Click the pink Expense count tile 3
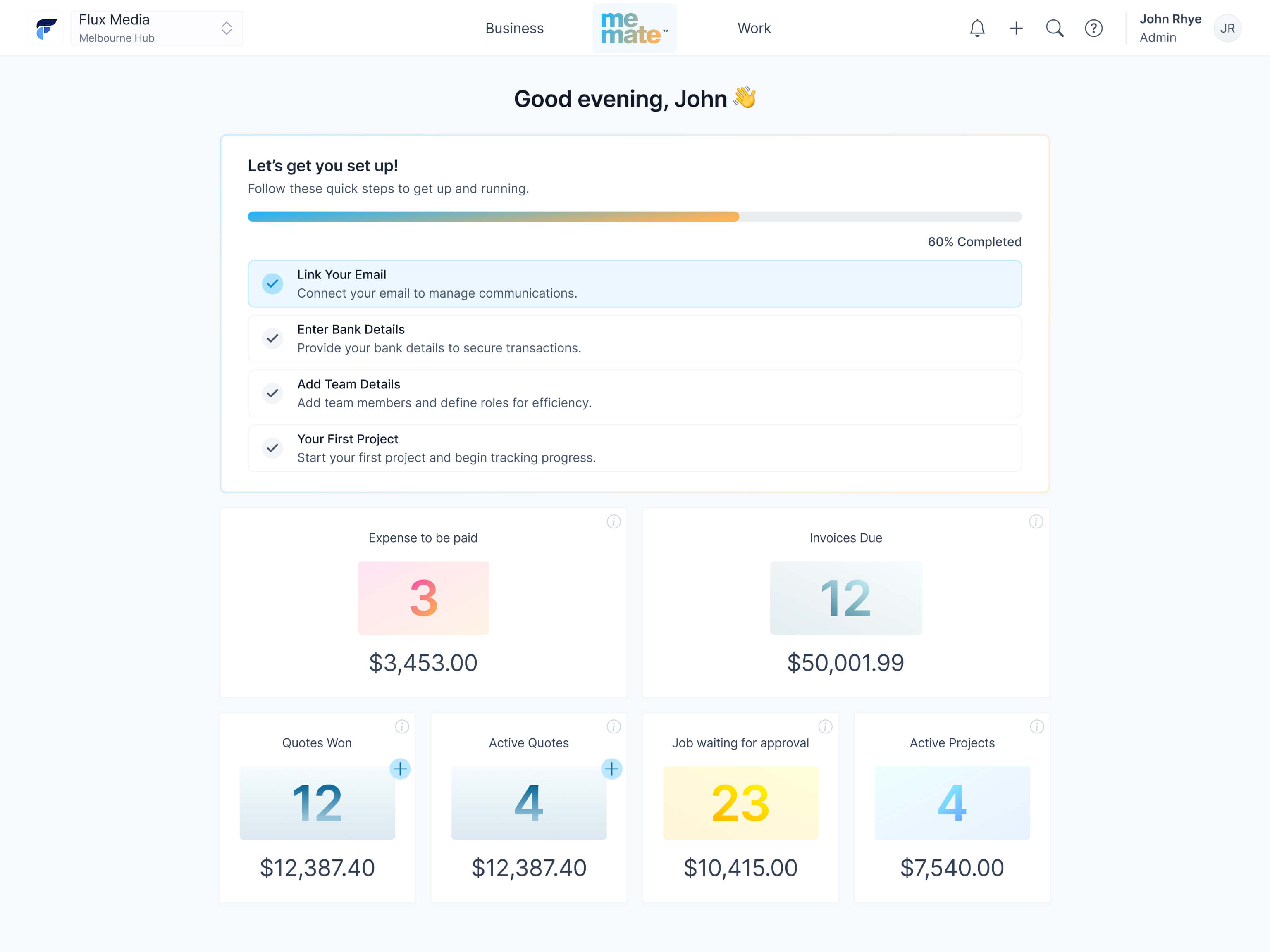 [424, 597]
